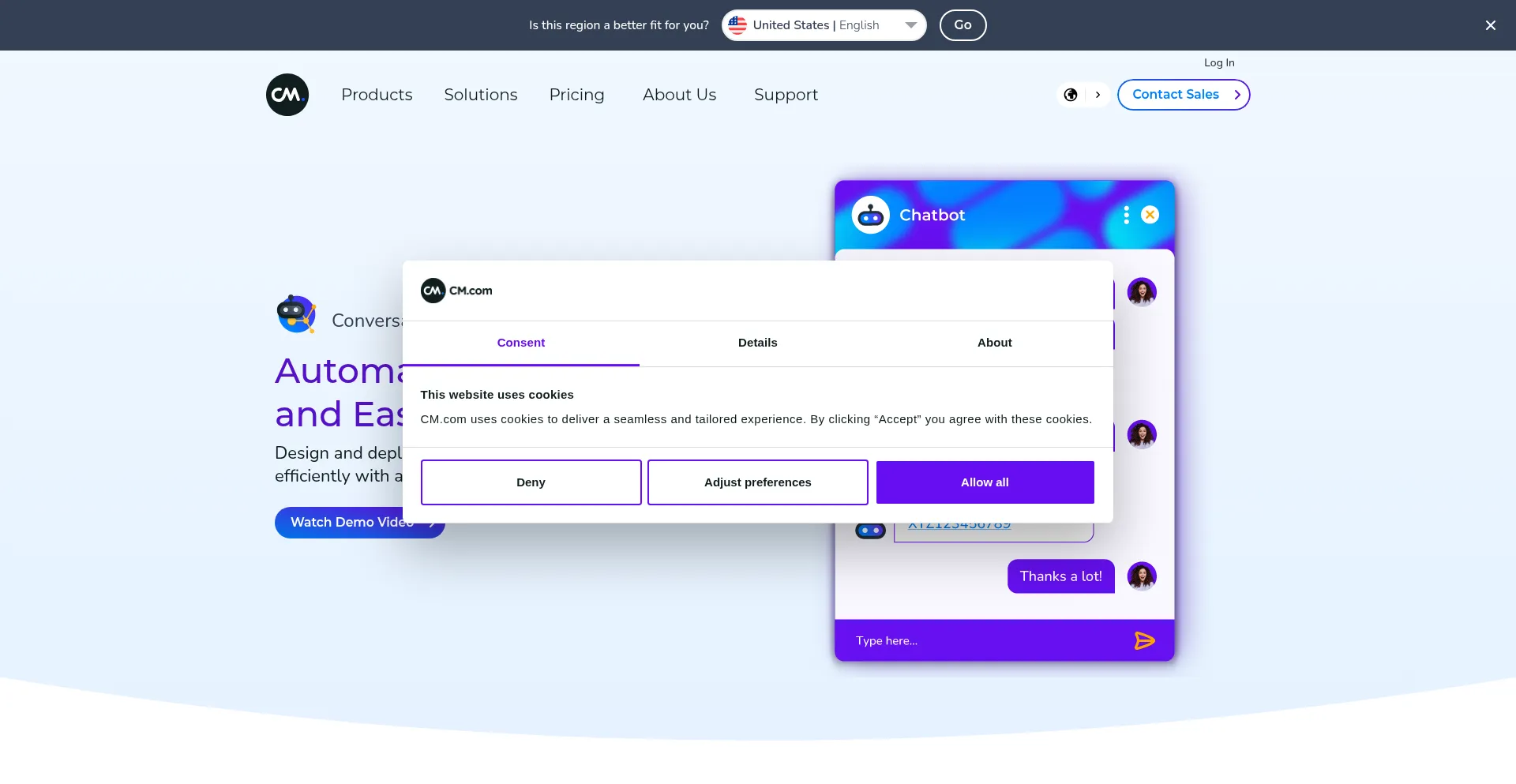Click Adjust preferences in cookie dialog
Image resolution: width=1516 pixels, height=784 pixels.
758,482
